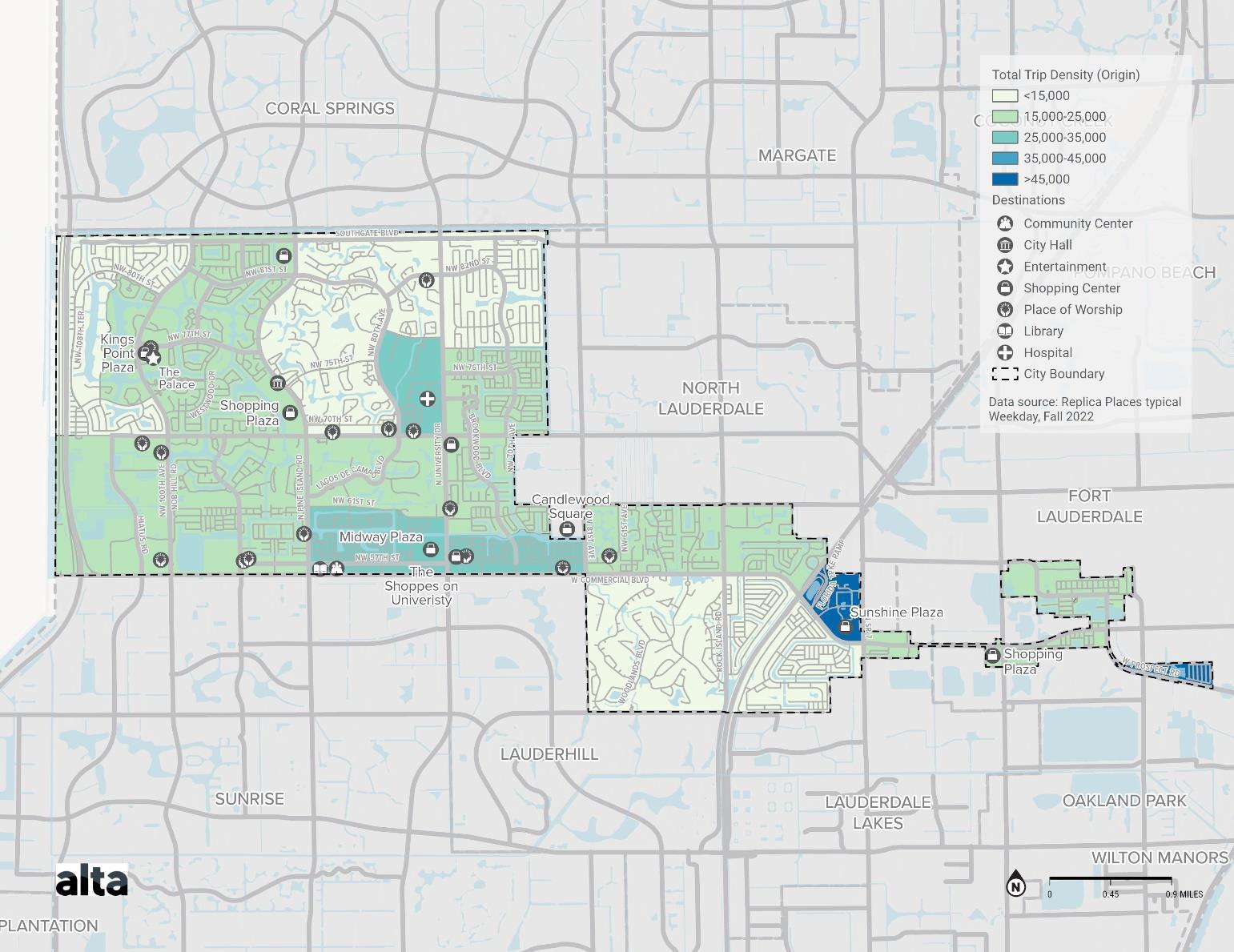Image resolution: width=1234 pixels, height=952 pixels.
Task: Click the Community Center icon in the legend
Action: click(1005, 223)
